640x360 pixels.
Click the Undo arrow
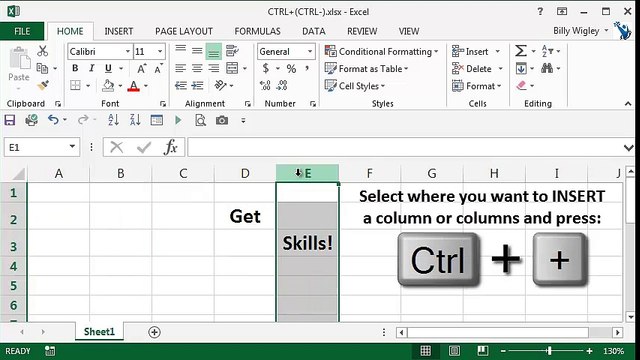click(53, 120)
